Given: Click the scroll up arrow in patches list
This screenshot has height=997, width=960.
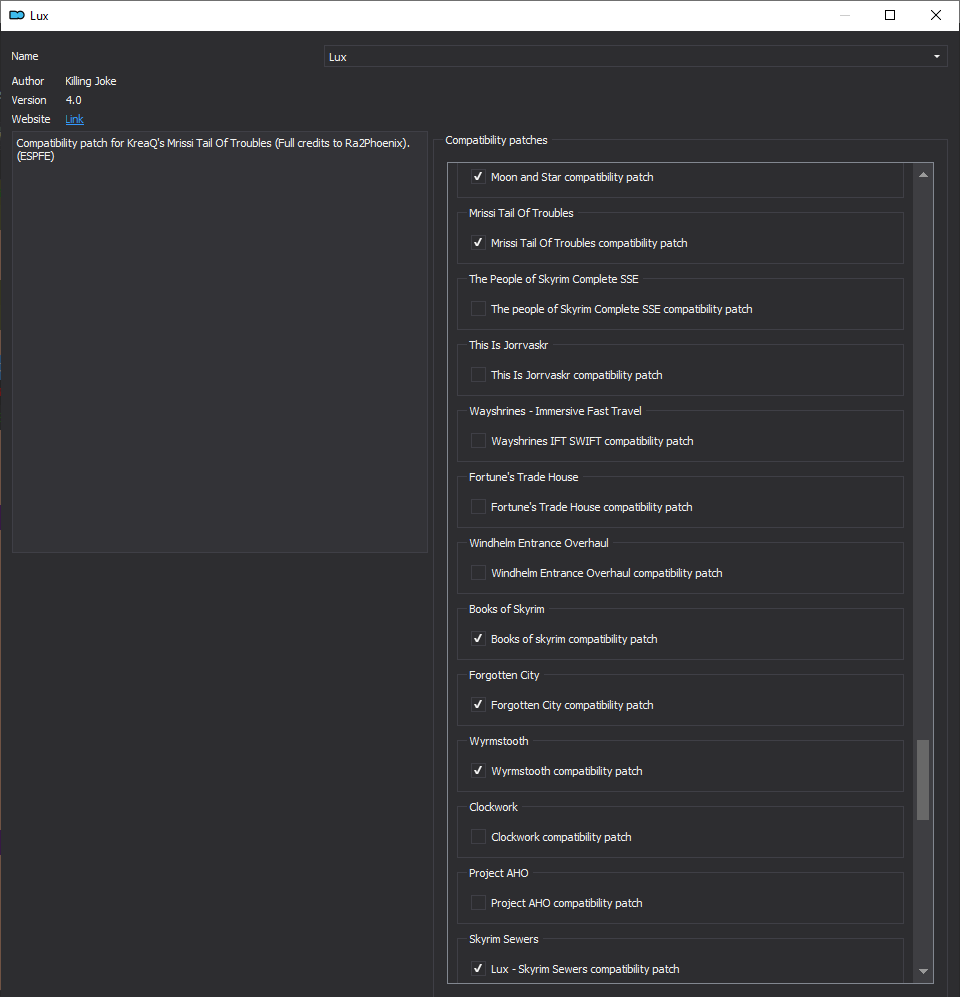Looking at the screenshot, I should (x=923, y=175).
